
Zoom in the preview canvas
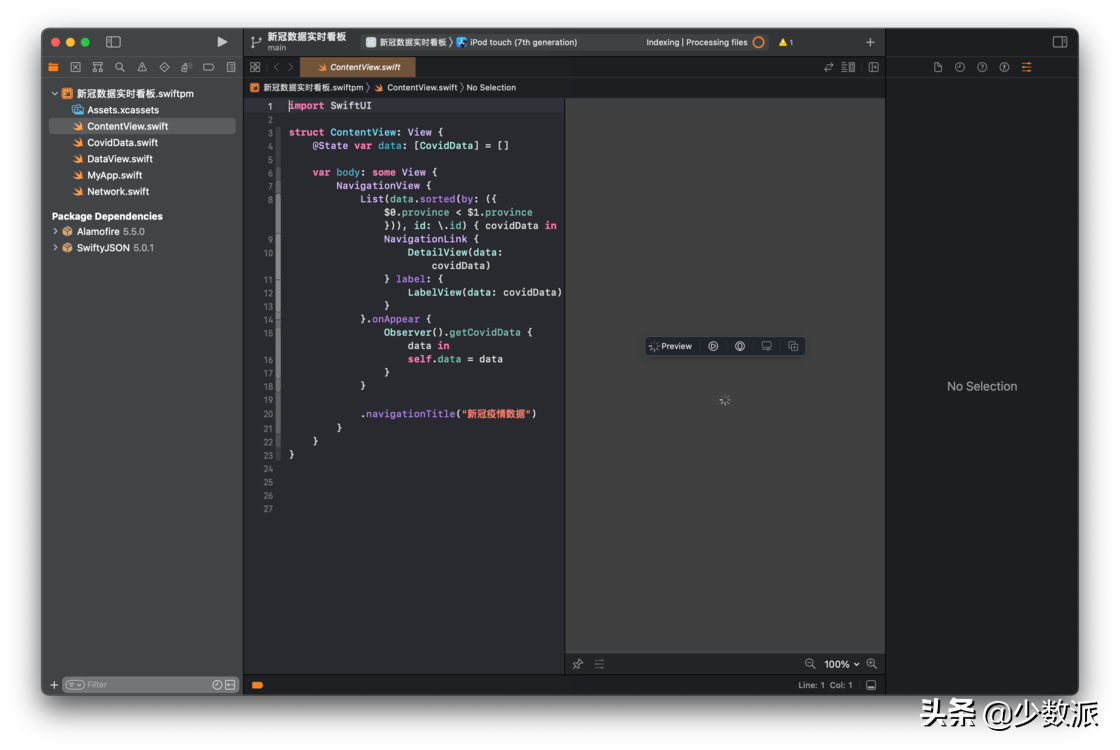[871, 664]
